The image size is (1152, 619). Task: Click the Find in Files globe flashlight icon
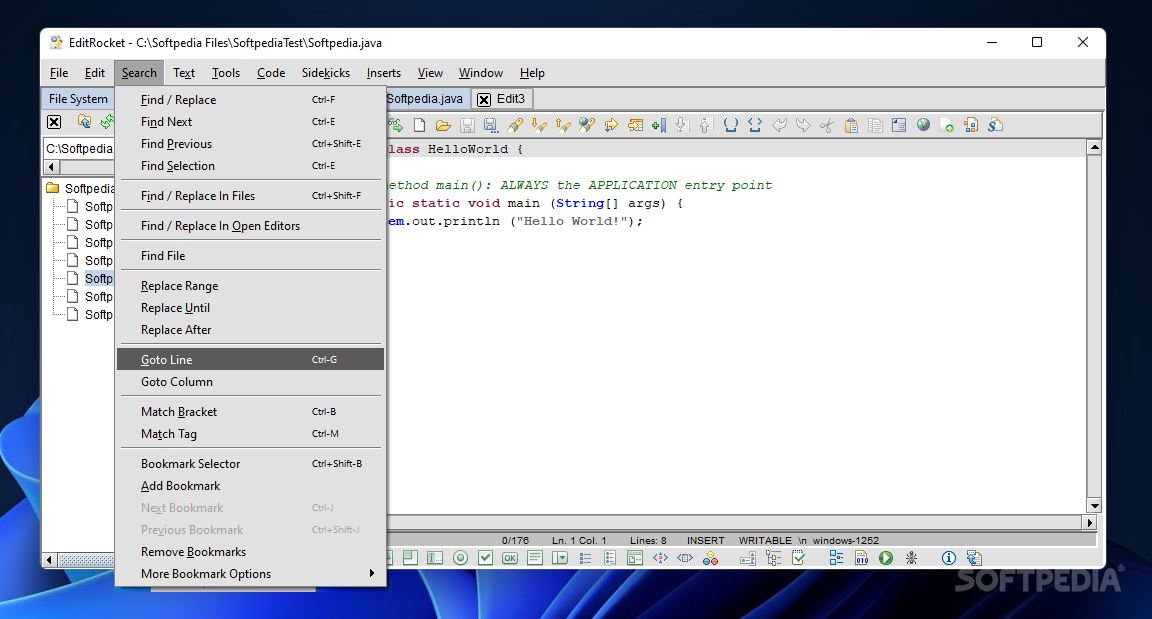pos(586,126)
